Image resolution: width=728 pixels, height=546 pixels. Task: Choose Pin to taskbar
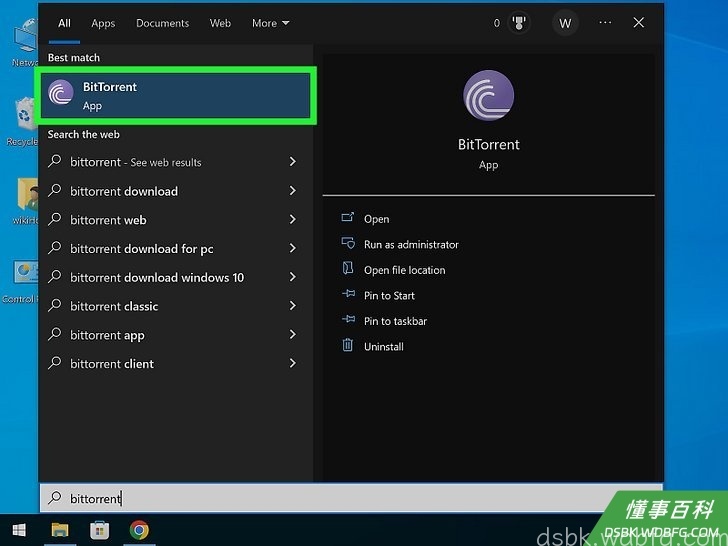pos(395,321)
